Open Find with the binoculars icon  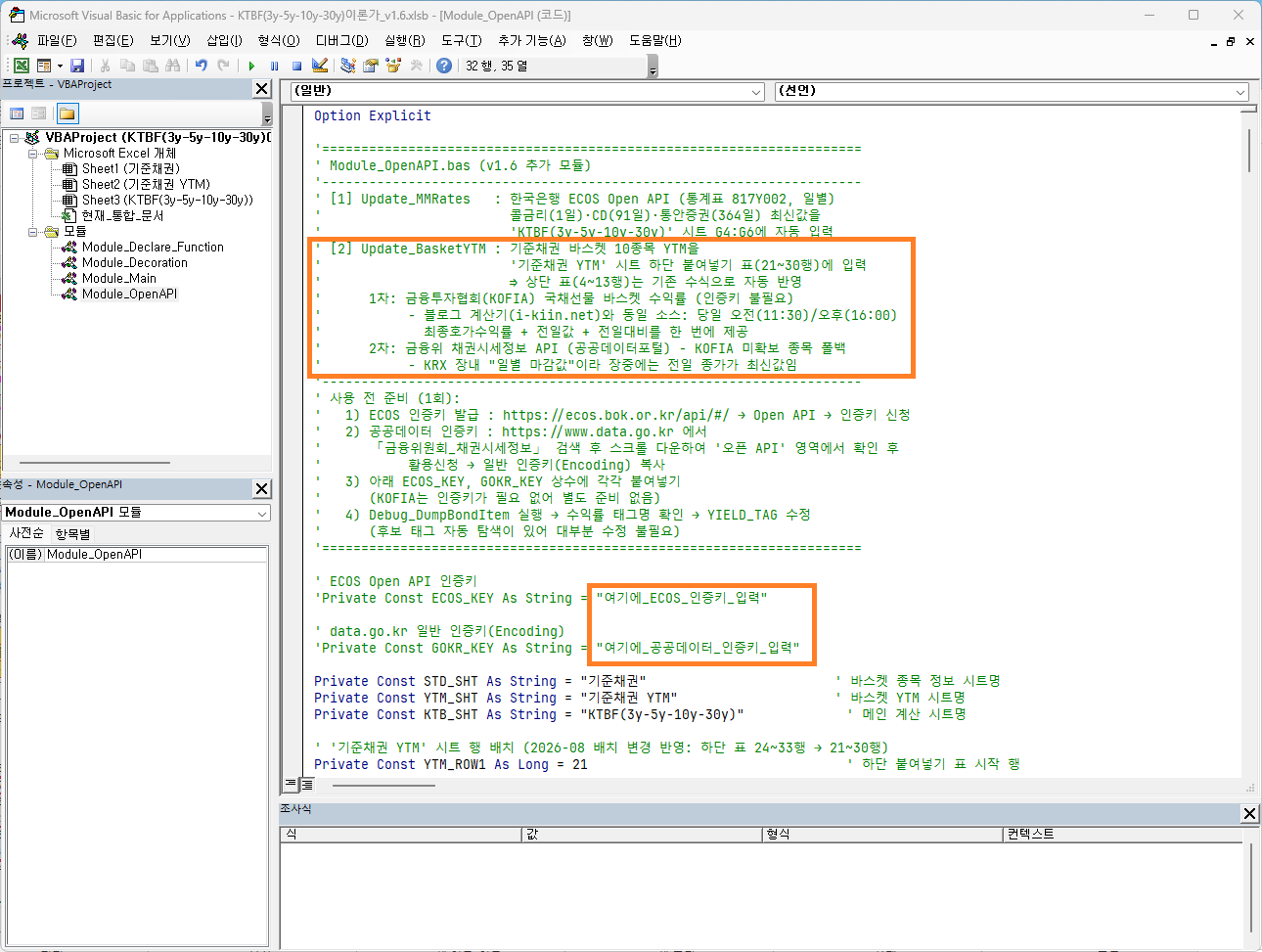click(x=173, y=66)
